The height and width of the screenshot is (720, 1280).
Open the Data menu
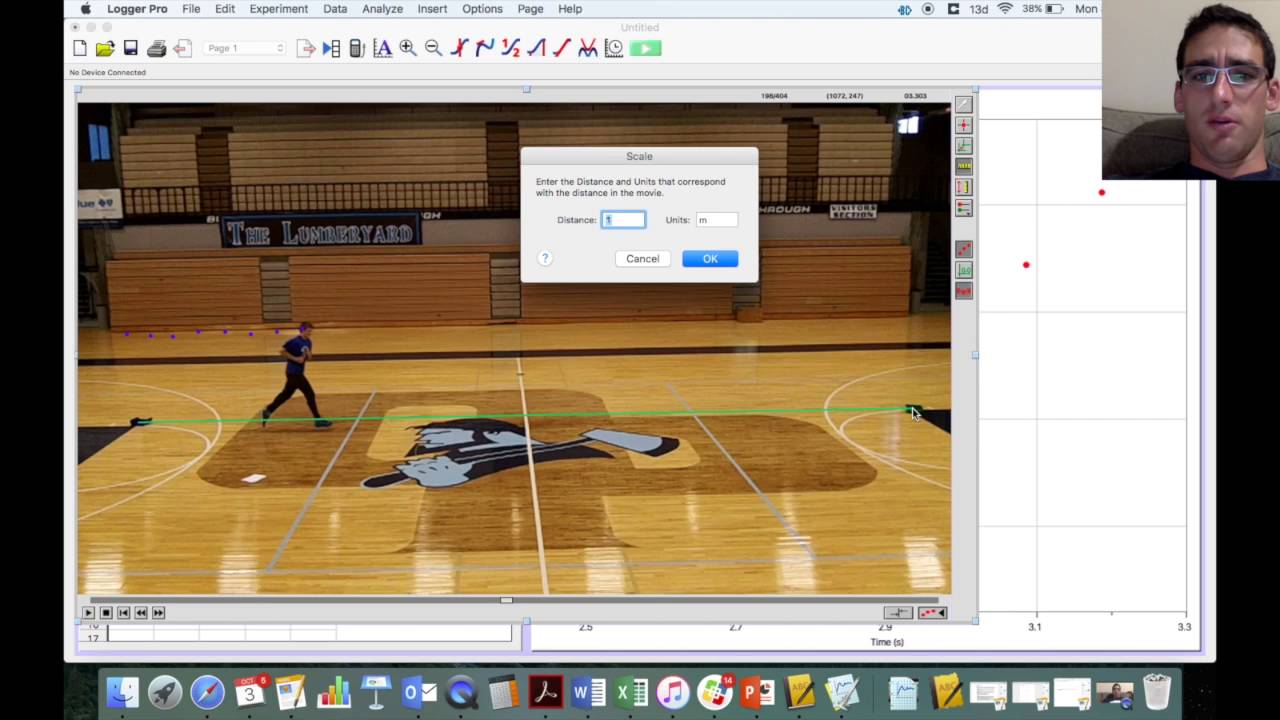click(335, 9)
